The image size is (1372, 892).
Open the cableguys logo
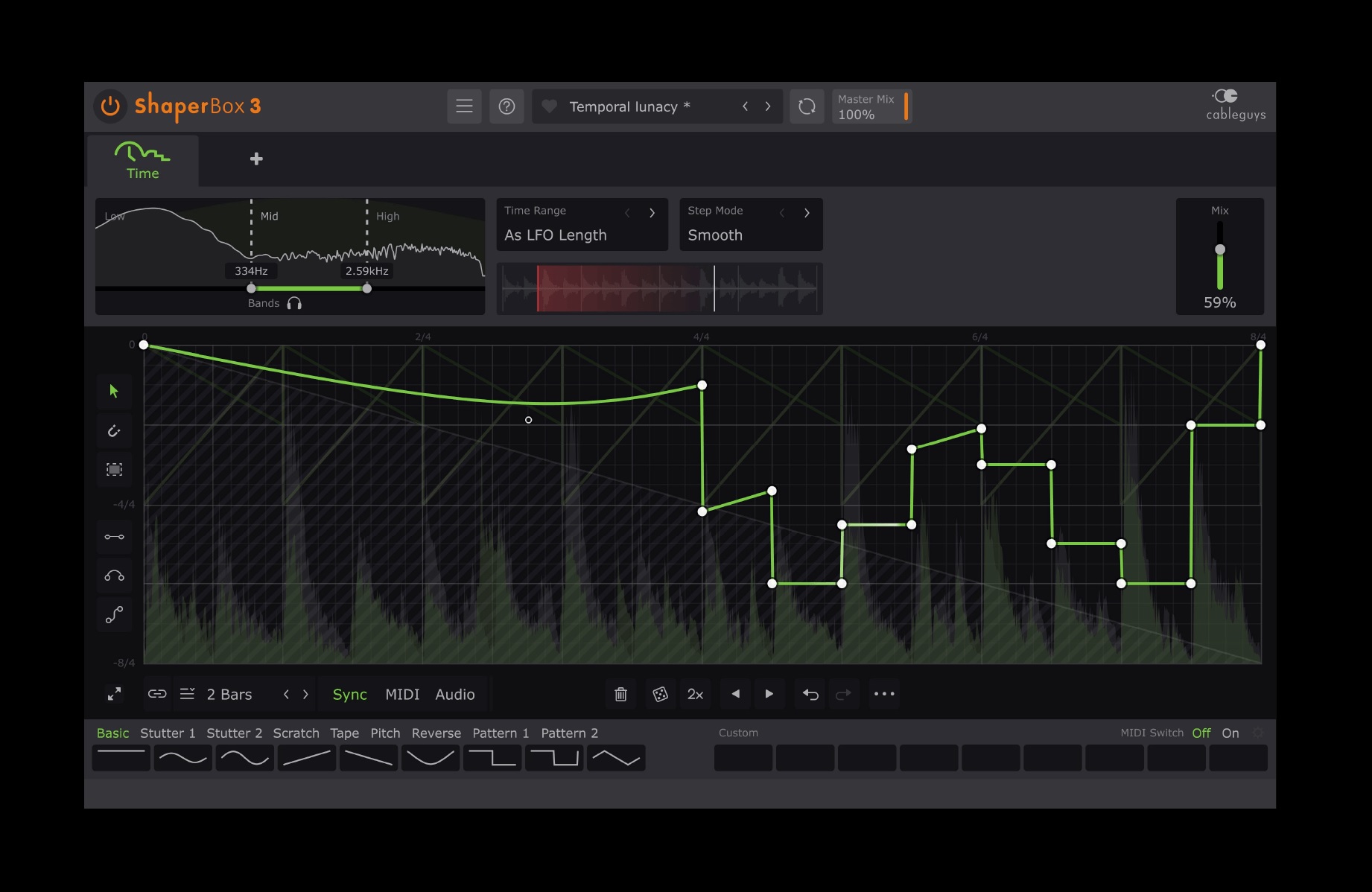pyautogui.click(x=1235, y=105)
